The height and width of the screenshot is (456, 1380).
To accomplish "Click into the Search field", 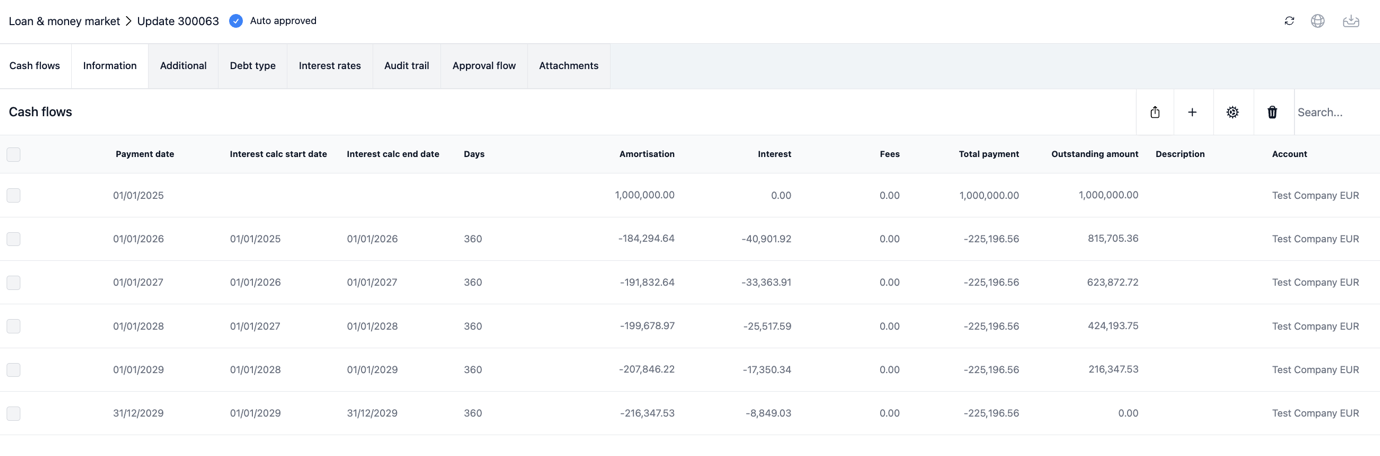I will [1336, 112].
